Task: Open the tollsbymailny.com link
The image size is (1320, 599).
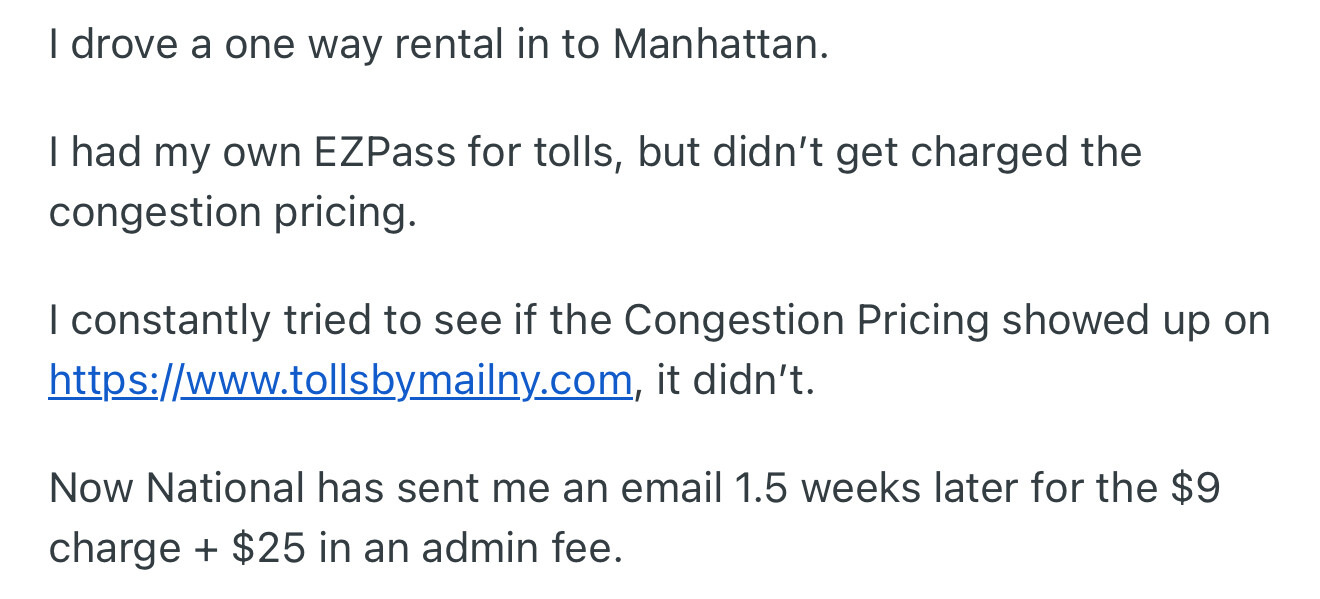Action: pyautogui.click(x=340, y=381)
